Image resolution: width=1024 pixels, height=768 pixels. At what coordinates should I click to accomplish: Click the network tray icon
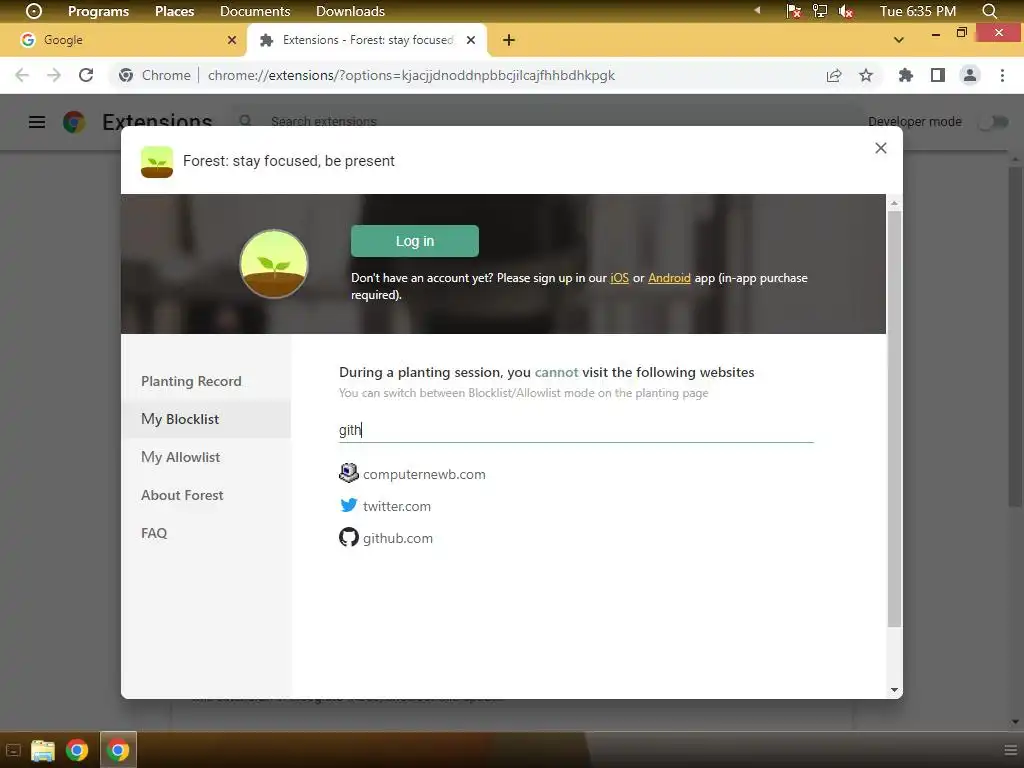click(x=820, y=11)
